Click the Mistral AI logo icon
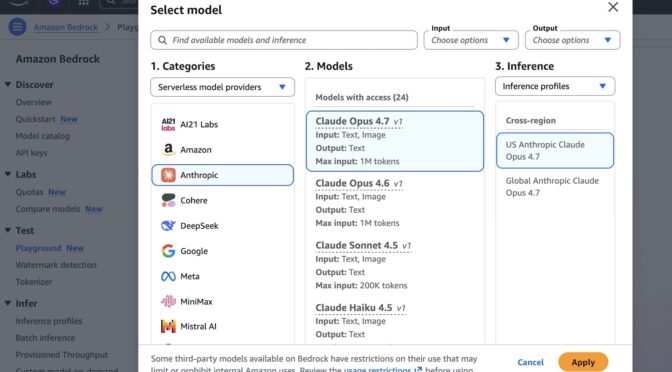This screenshot has height=372, width=672. point(168,327)
